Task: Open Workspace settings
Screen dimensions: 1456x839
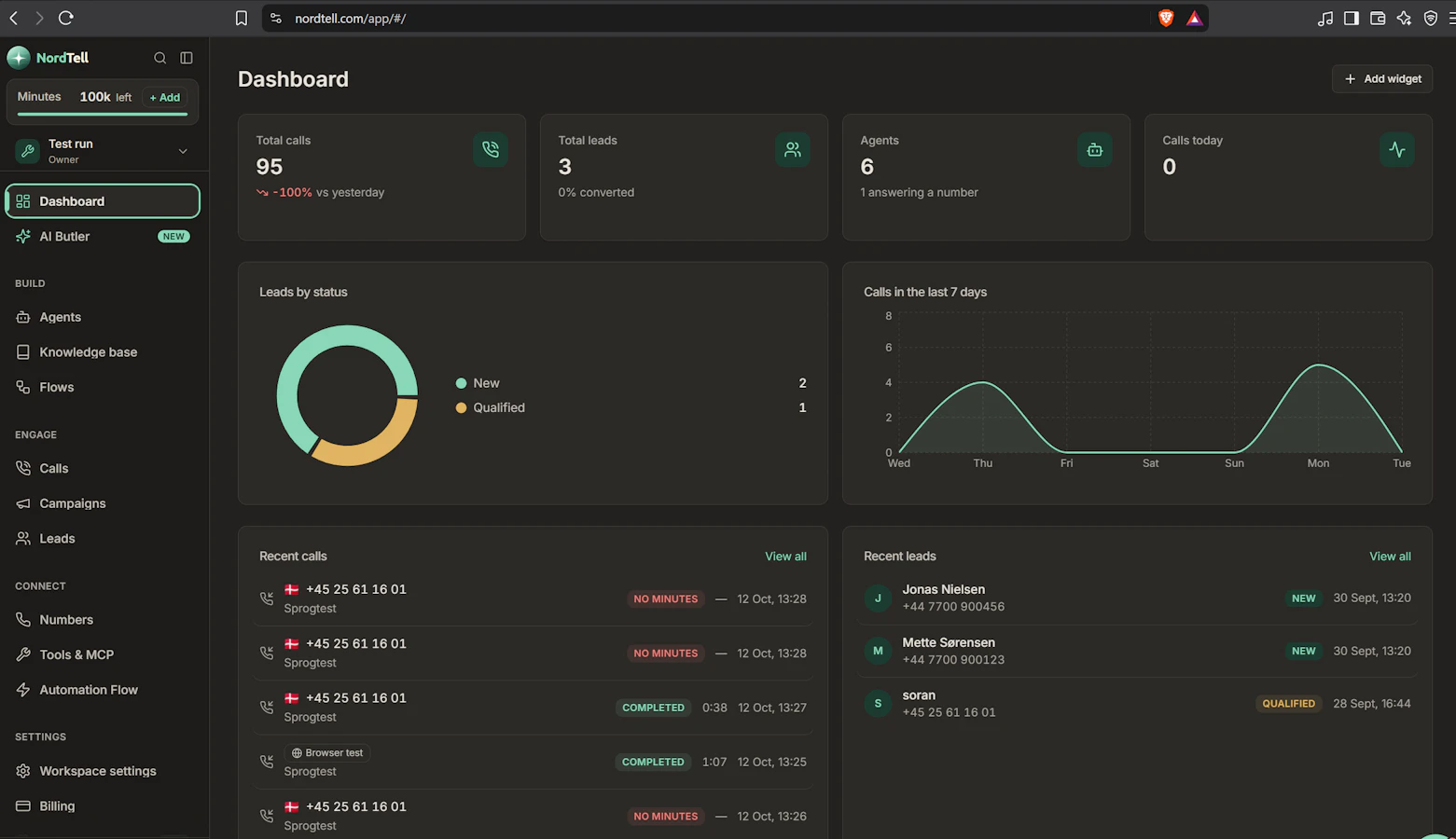Action: tap(103, 771)
